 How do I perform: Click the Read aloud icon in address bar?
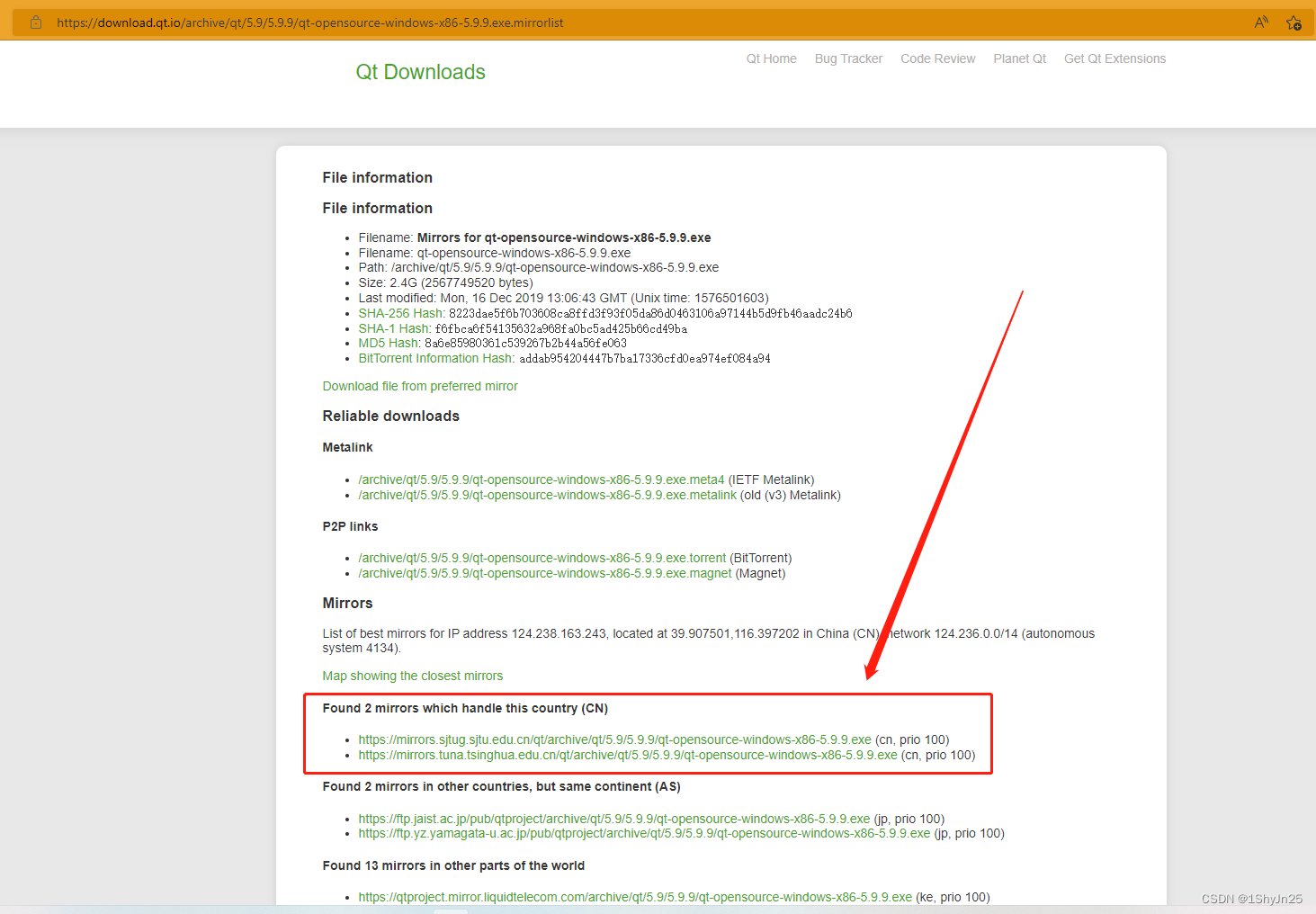(x=1261, y=22)
